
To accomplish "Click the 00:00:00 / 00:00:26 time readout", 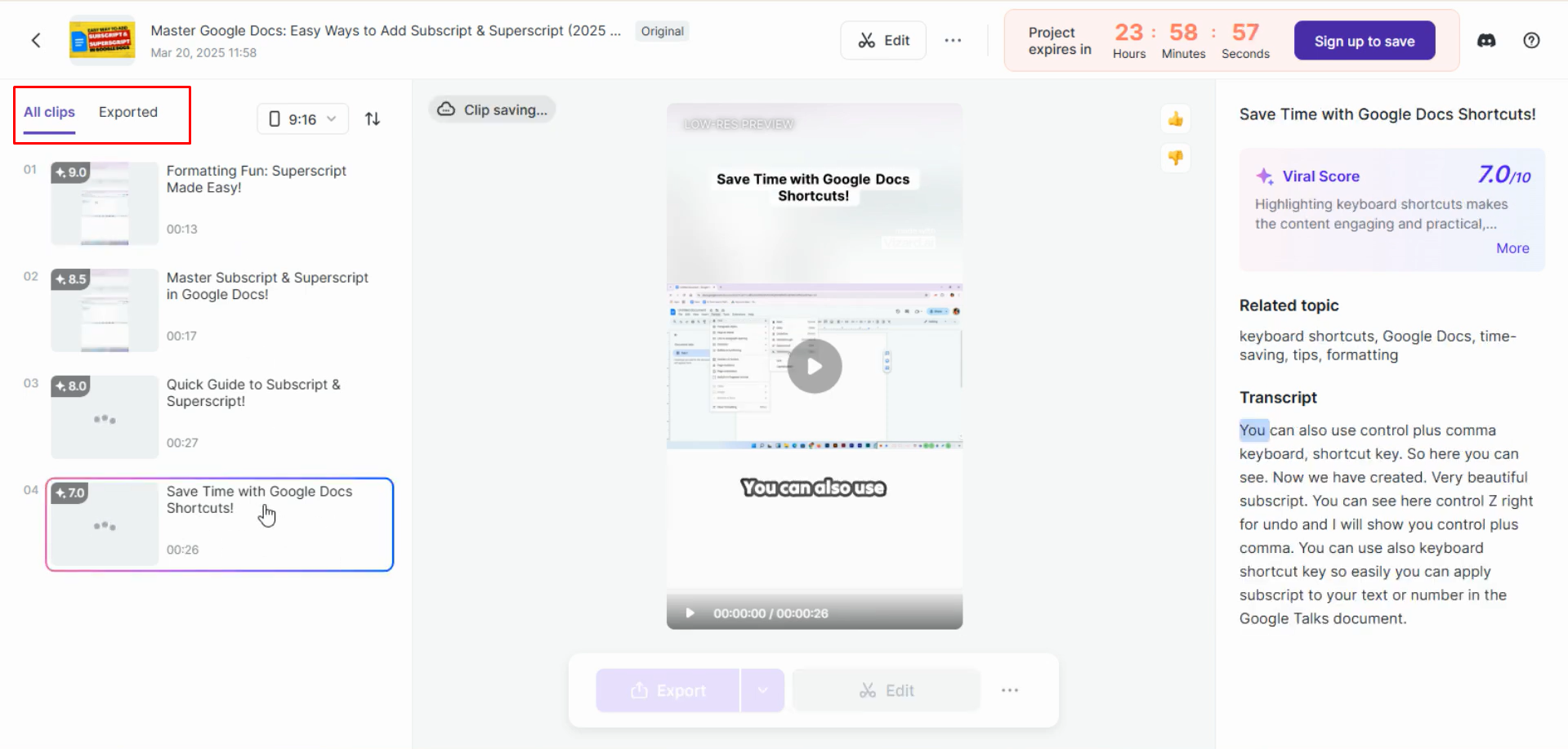I will pyautogui.click(x=771, y=613).
